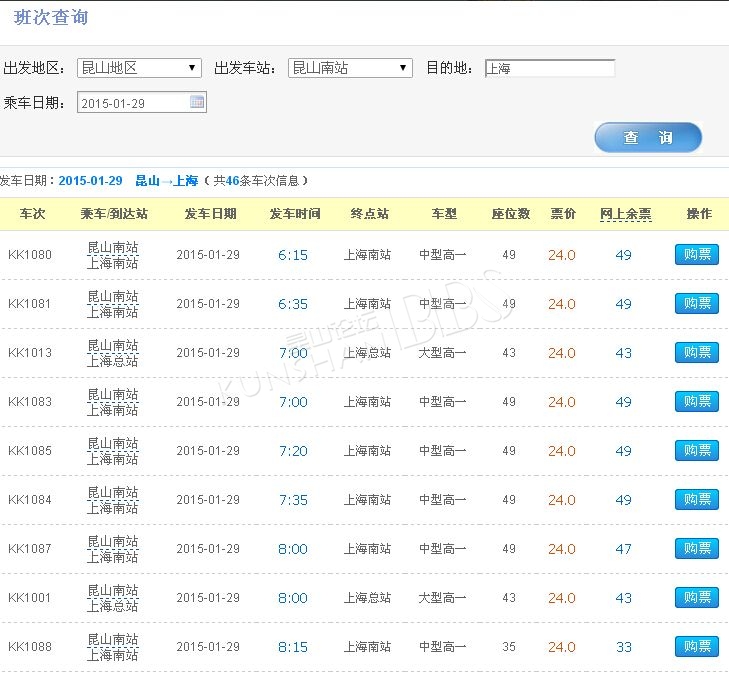Image resolution: width=729 pixels, height=674 pixels.
Task: Click the 查询 search button
Action: click(648, 138)
